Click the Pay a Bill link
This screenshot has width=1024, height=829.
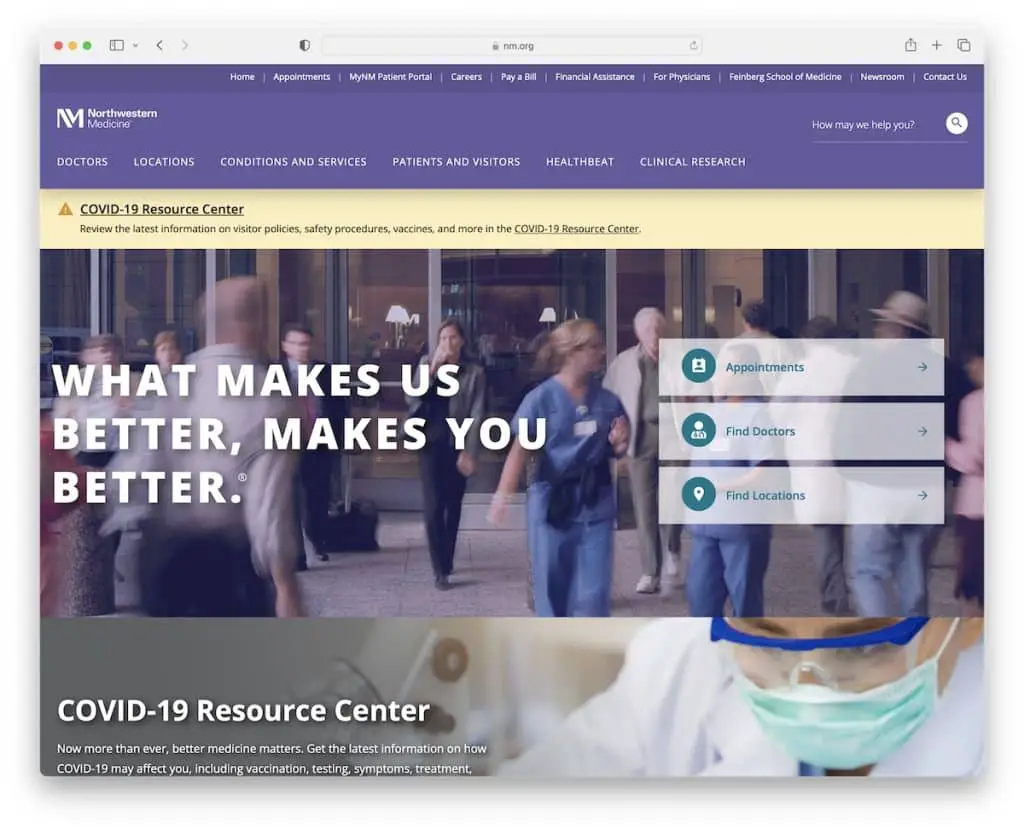click(x=519, y=76)
